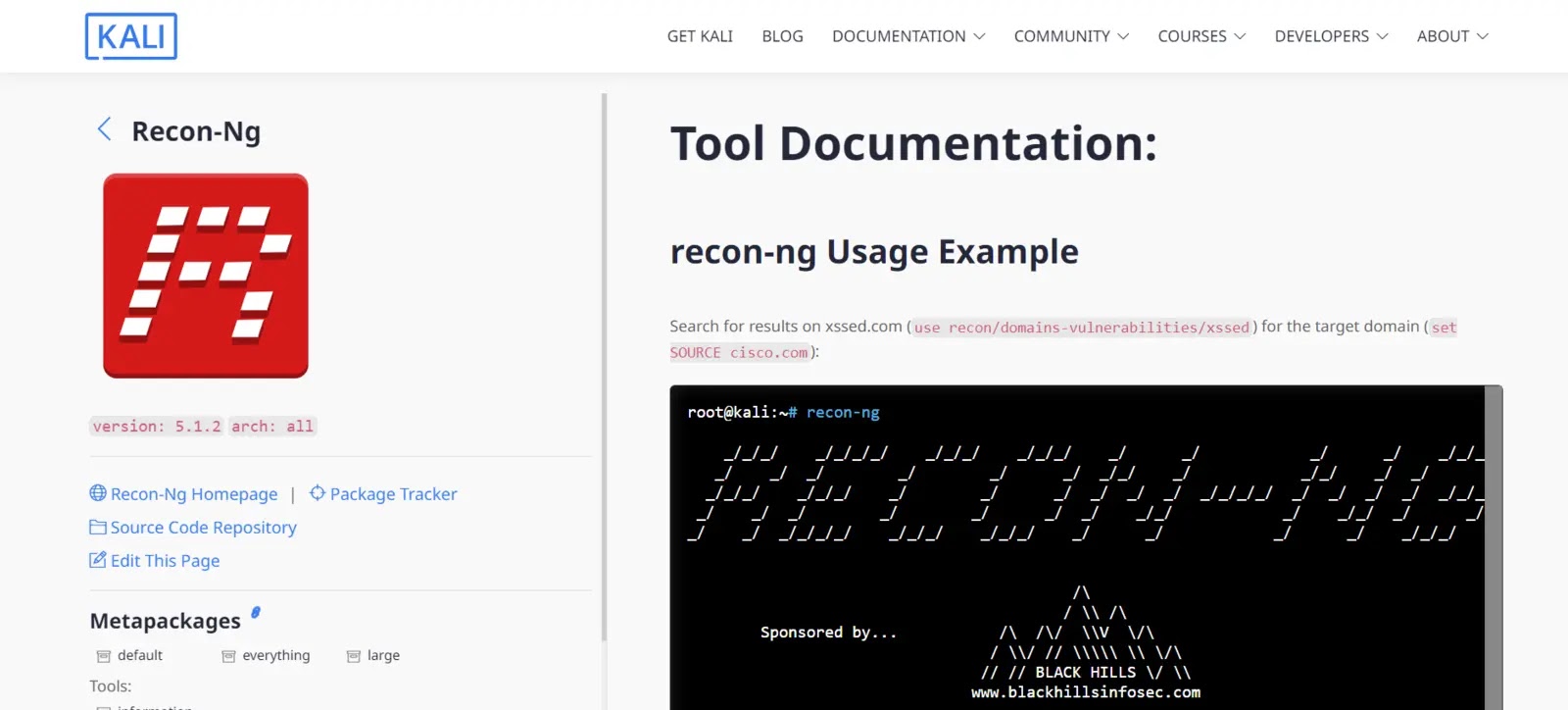Click the Recon-Ng sidebar title
This screenshot has width=1568, height=710.
tap(196, 131)
